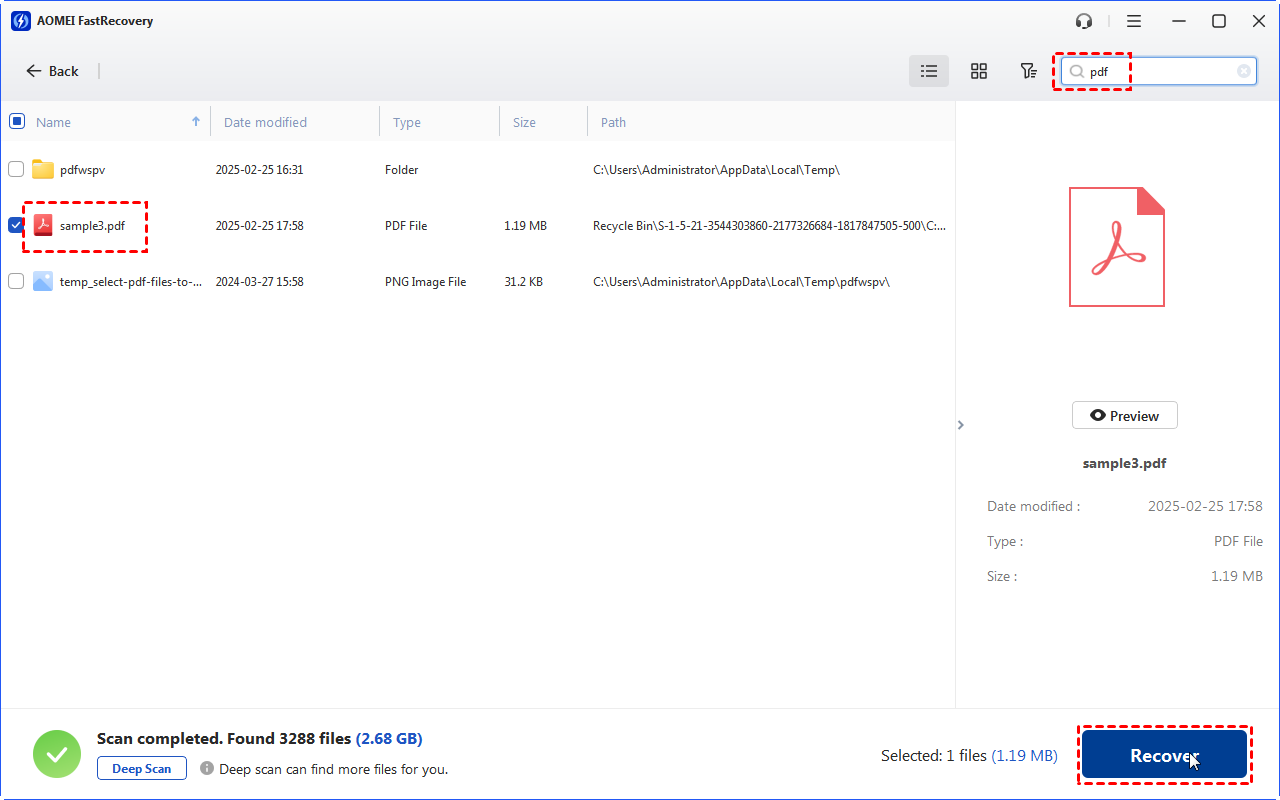Select the temp_select-pdf-files-to- file name
This screenshot has height=800, width=1280.
(131, 282)
